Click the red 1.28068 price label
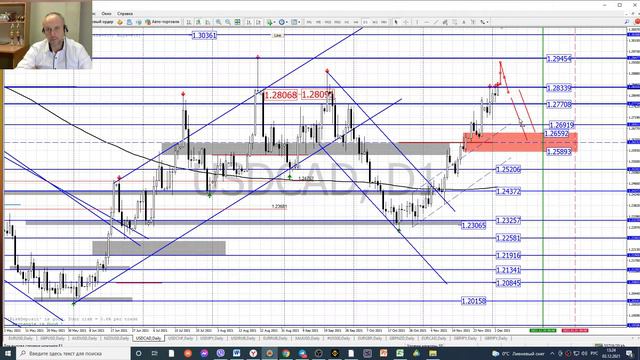This screenshot has width=640, height=360. pos(281,95)
